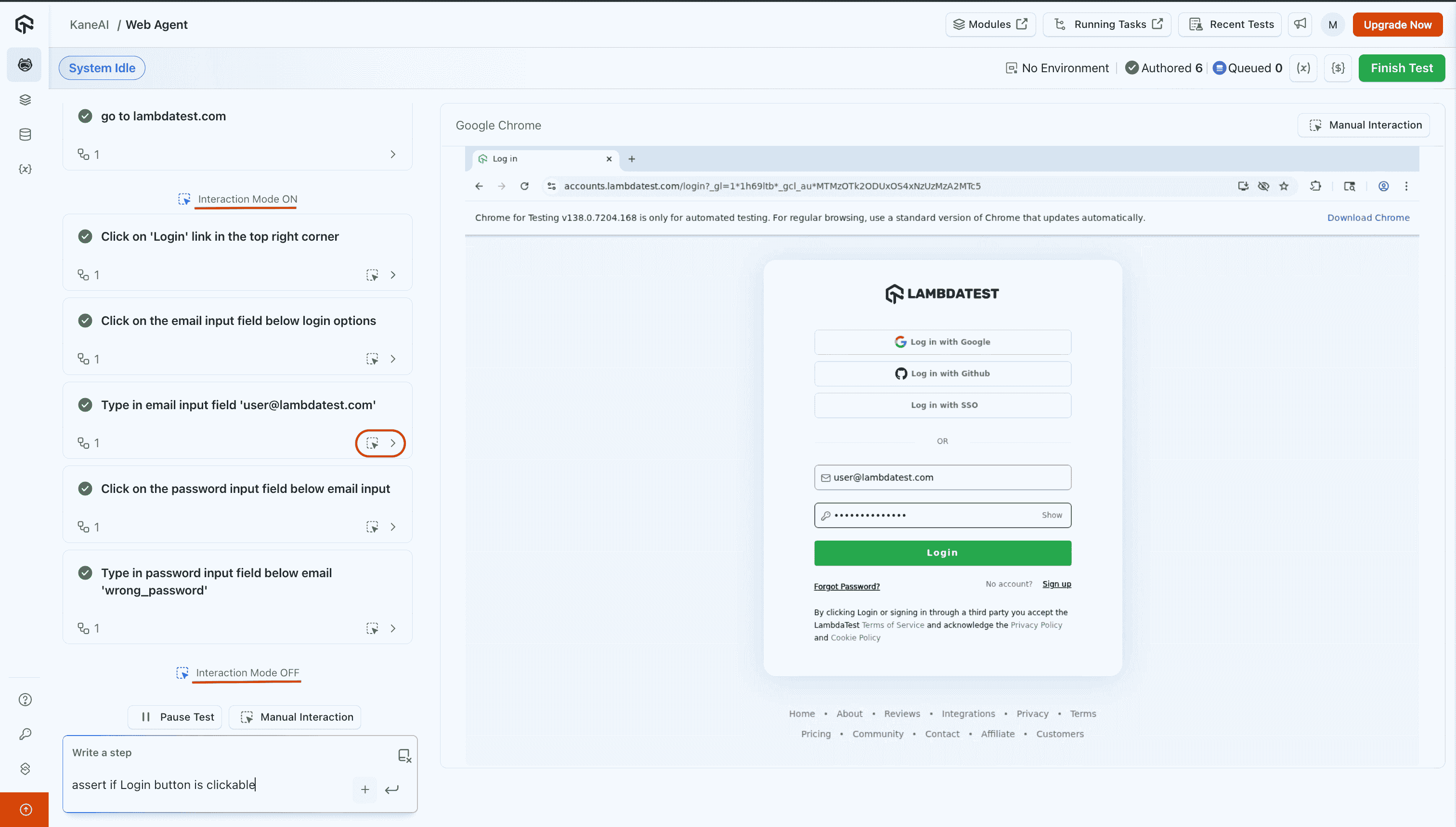Open the No Environment selector
This screenshot has height=827, width=1456.
[1057, 68]
